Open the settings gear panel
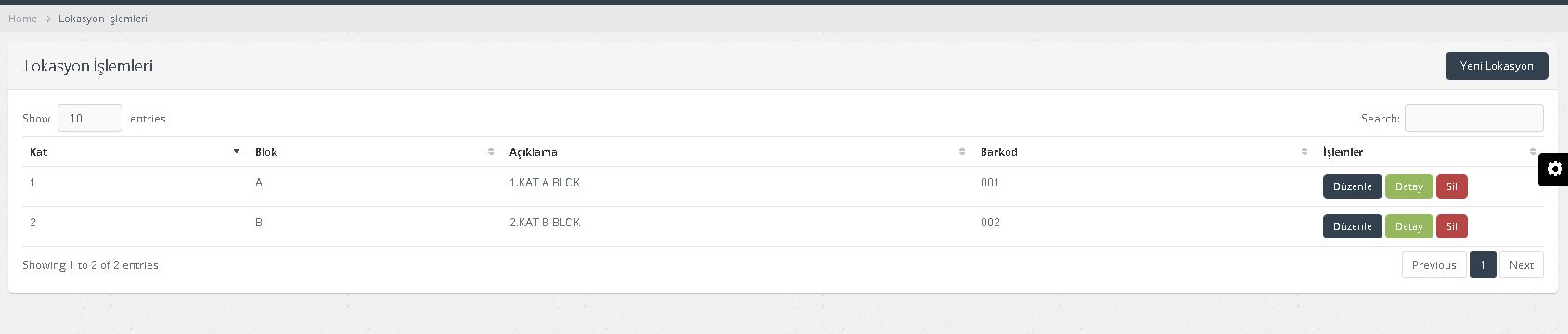1568x334 pixels. click(1554, 169)
